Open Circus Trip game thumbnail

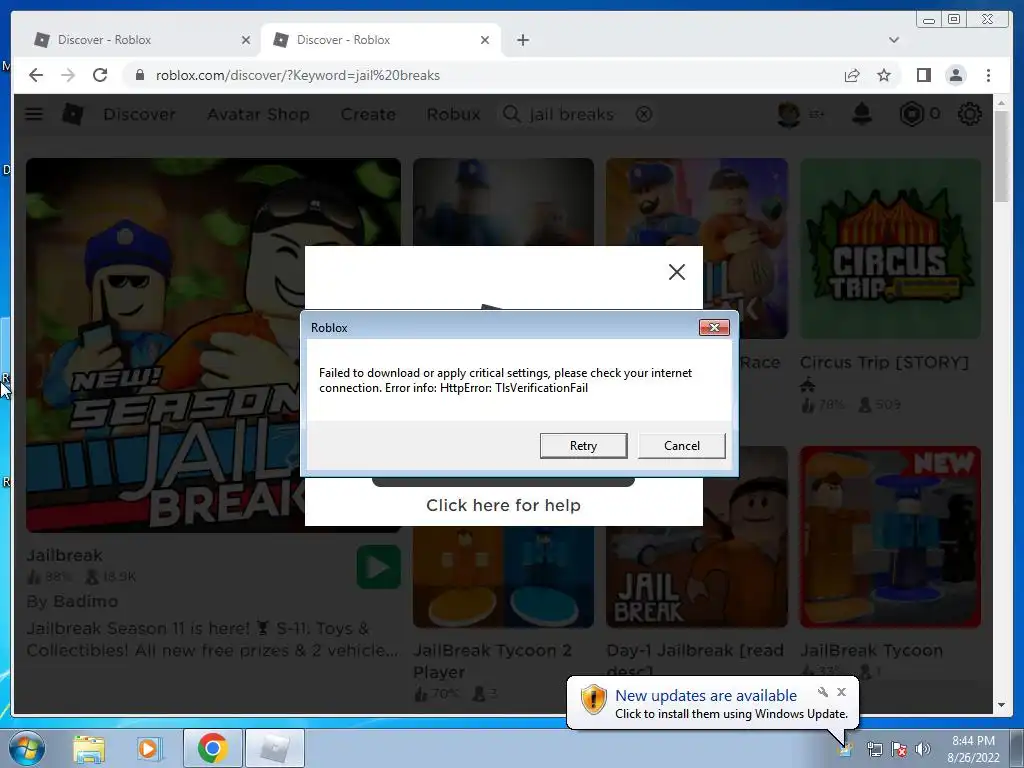[890, 248]
